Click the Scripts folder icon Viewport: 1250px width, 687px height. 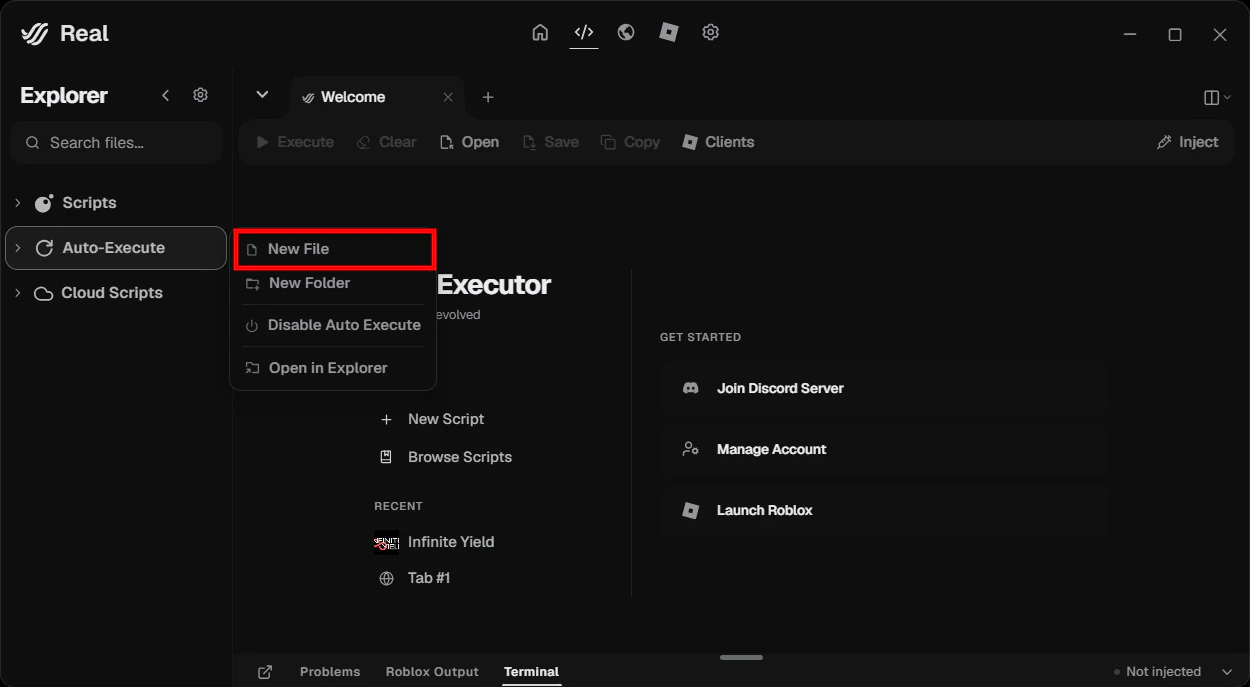click(x=44, y=203)
